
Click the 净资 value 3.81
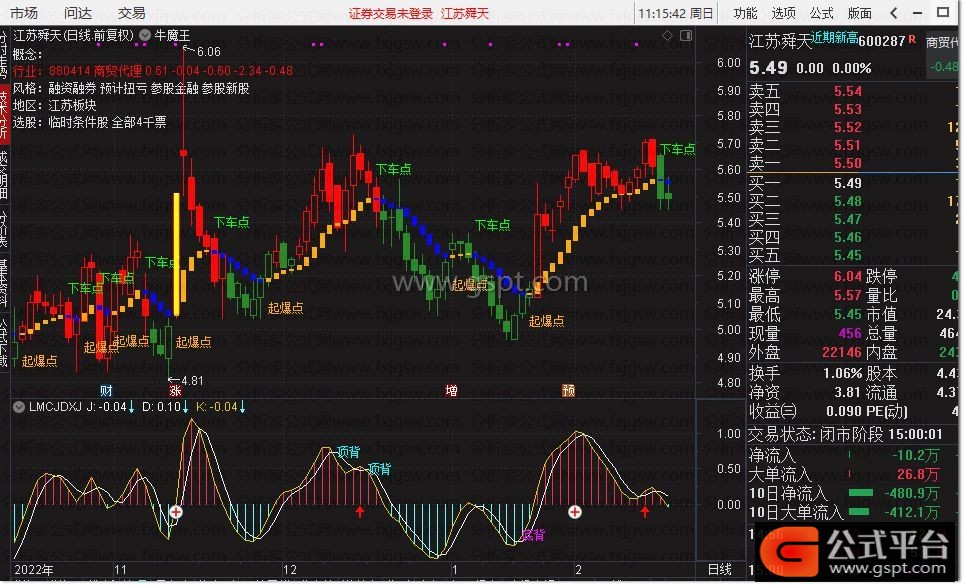(847, 392)
